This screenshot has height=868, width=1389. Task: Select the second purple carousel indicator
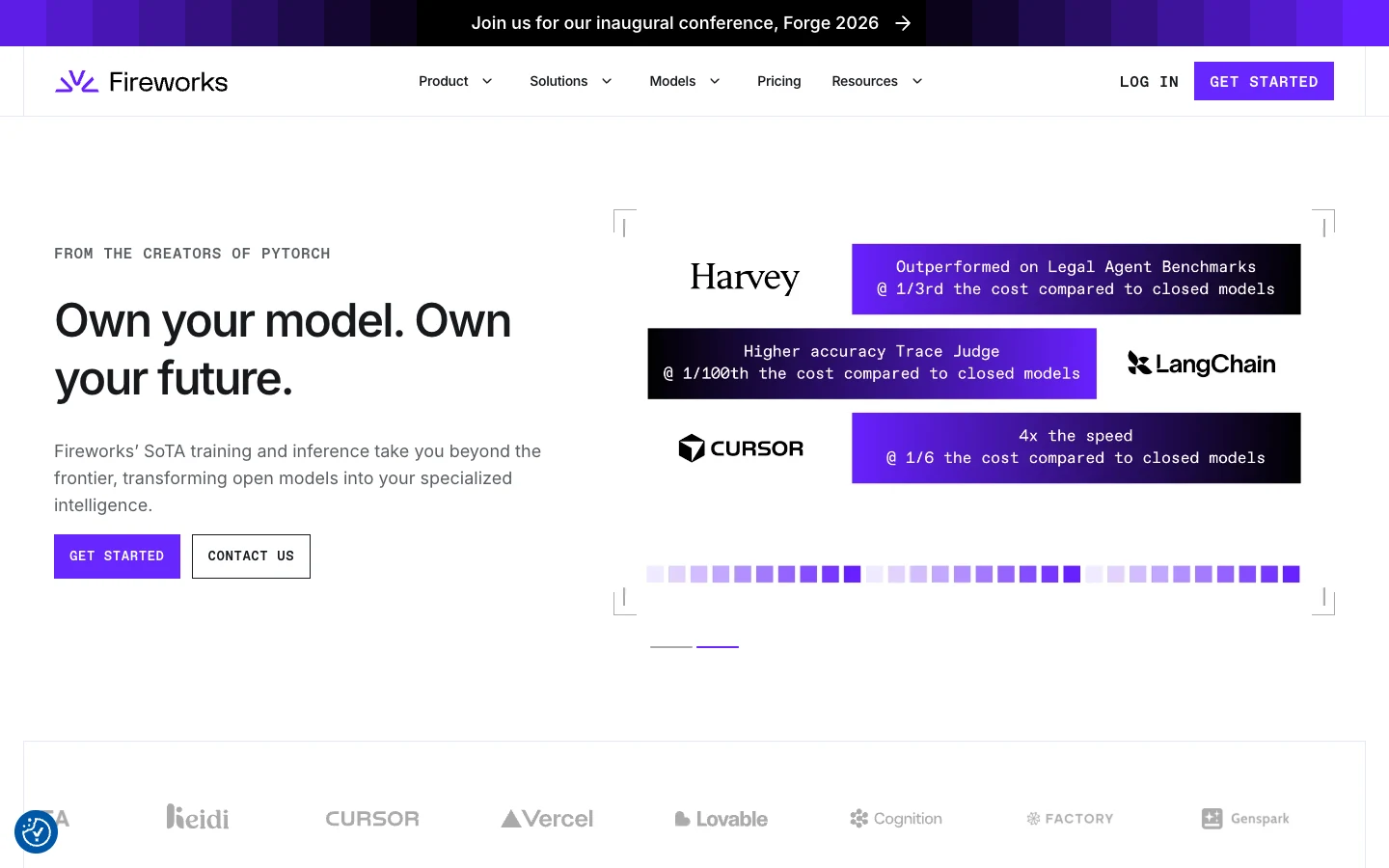(x=718, y=646)
